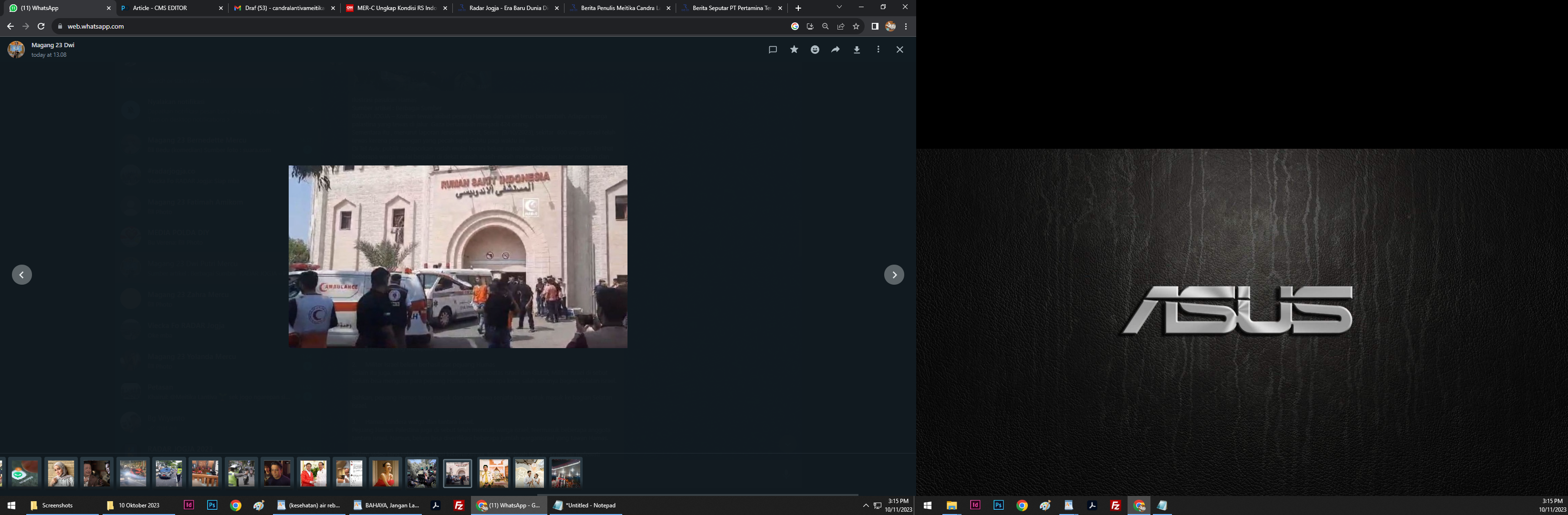The width and height of the screenshot is (1568, 515).
Task: Click the sender name Magang 23 Dwi
Action: [53, 45]
